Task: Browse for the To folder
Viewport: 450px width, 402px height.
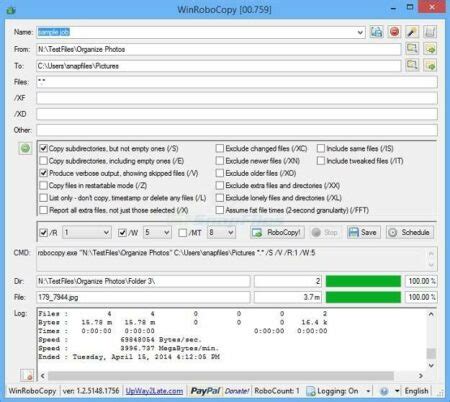Action: [x=412, y=65]
